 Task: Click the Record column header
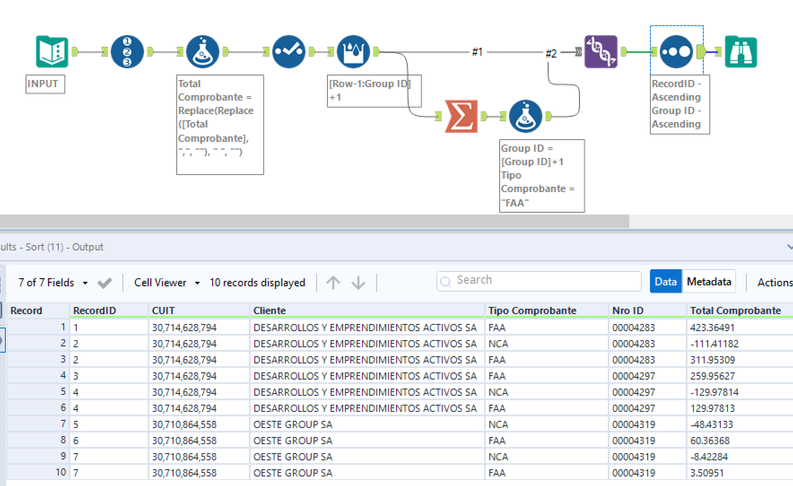38,311
